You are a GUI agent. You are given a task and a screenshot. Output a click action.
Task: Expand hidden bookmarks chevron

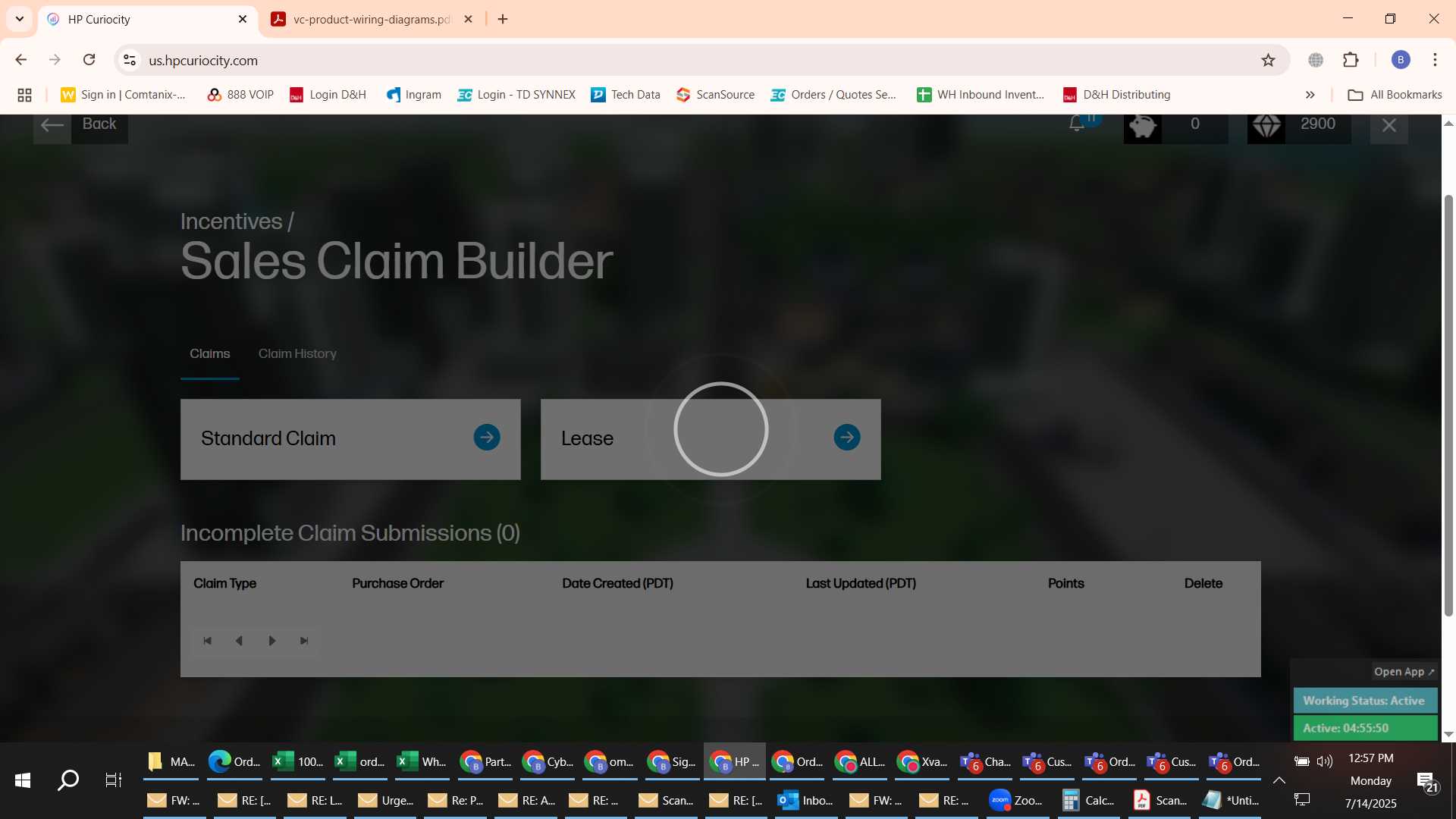[1310, 95]
